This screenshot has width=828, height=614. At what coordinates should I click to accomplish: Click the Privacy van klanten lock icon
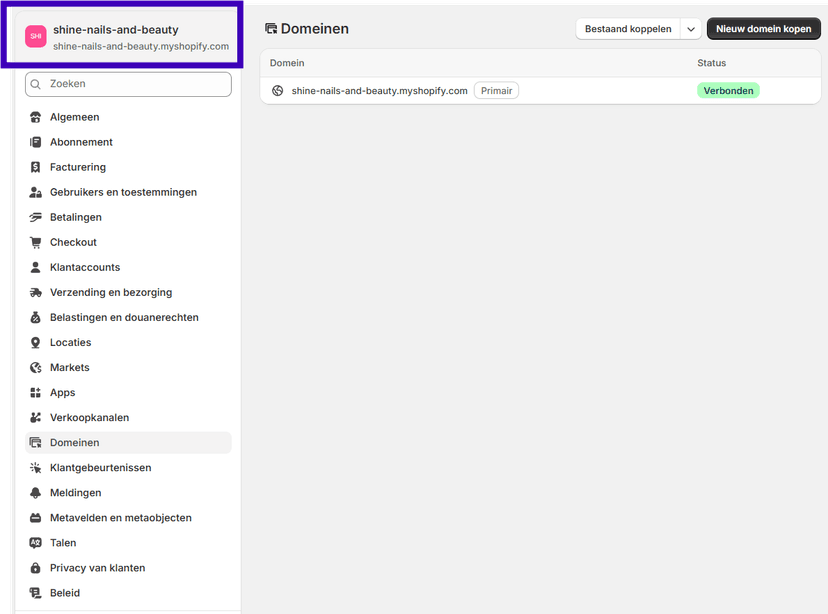(x=37, y=567)
